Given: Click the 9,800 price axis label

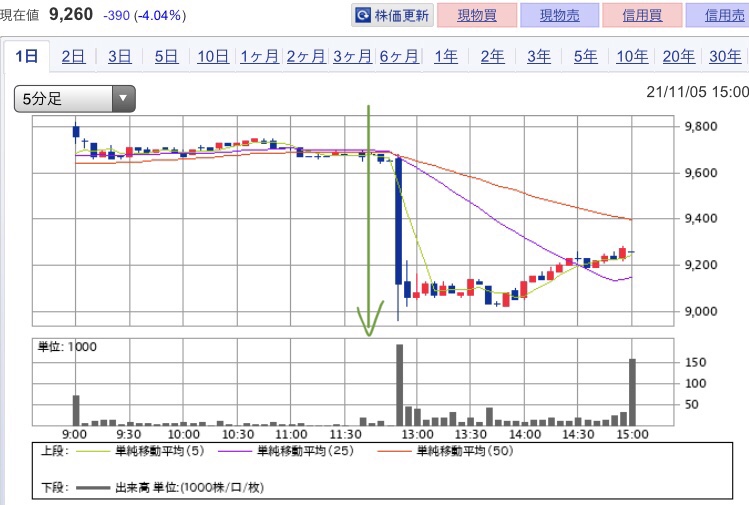Looking at the screenshot, I should pyautogui.click(x=701, y=127).
